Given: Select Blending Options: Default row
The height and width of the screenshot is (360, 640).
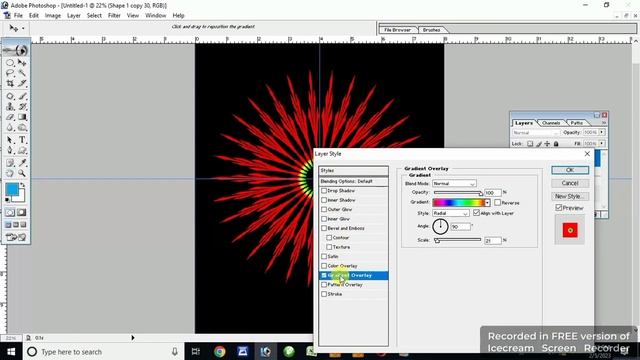Looking at the screenshot, I should (353, 181).
